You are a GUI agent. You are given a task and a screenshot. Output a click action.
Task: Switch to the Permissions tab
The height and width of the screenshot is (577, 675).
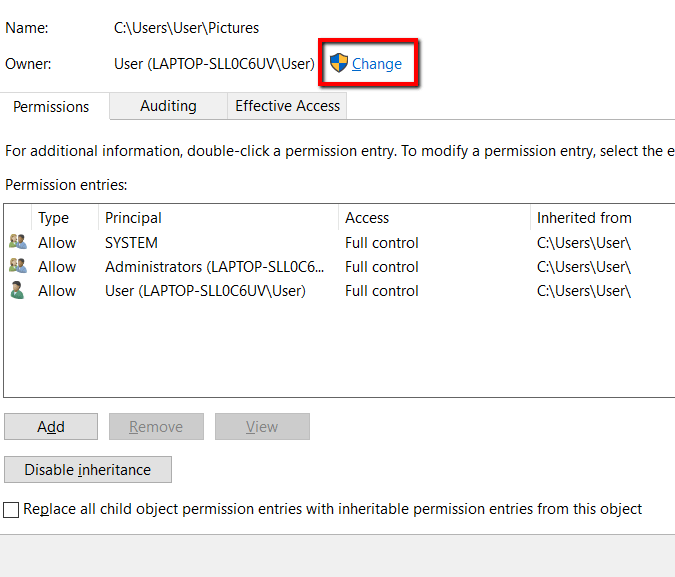pos(51,106)
